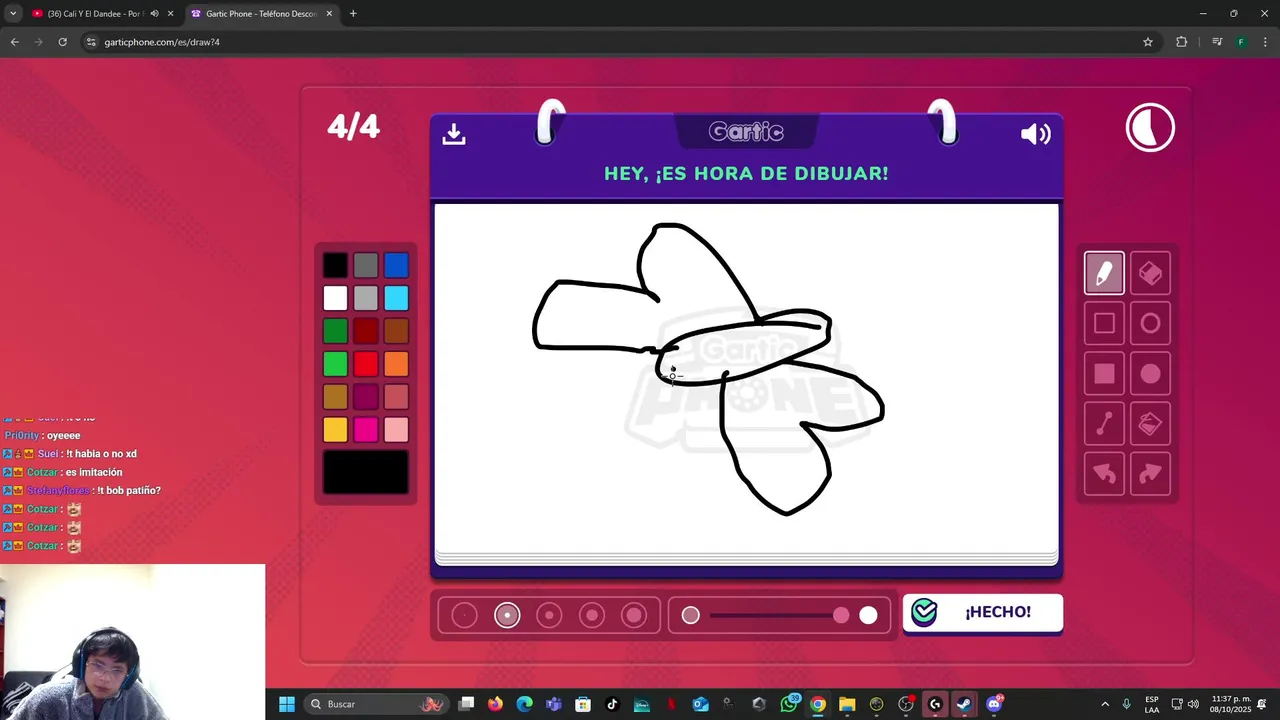Undo the last stroke

tap(1104, 474)
